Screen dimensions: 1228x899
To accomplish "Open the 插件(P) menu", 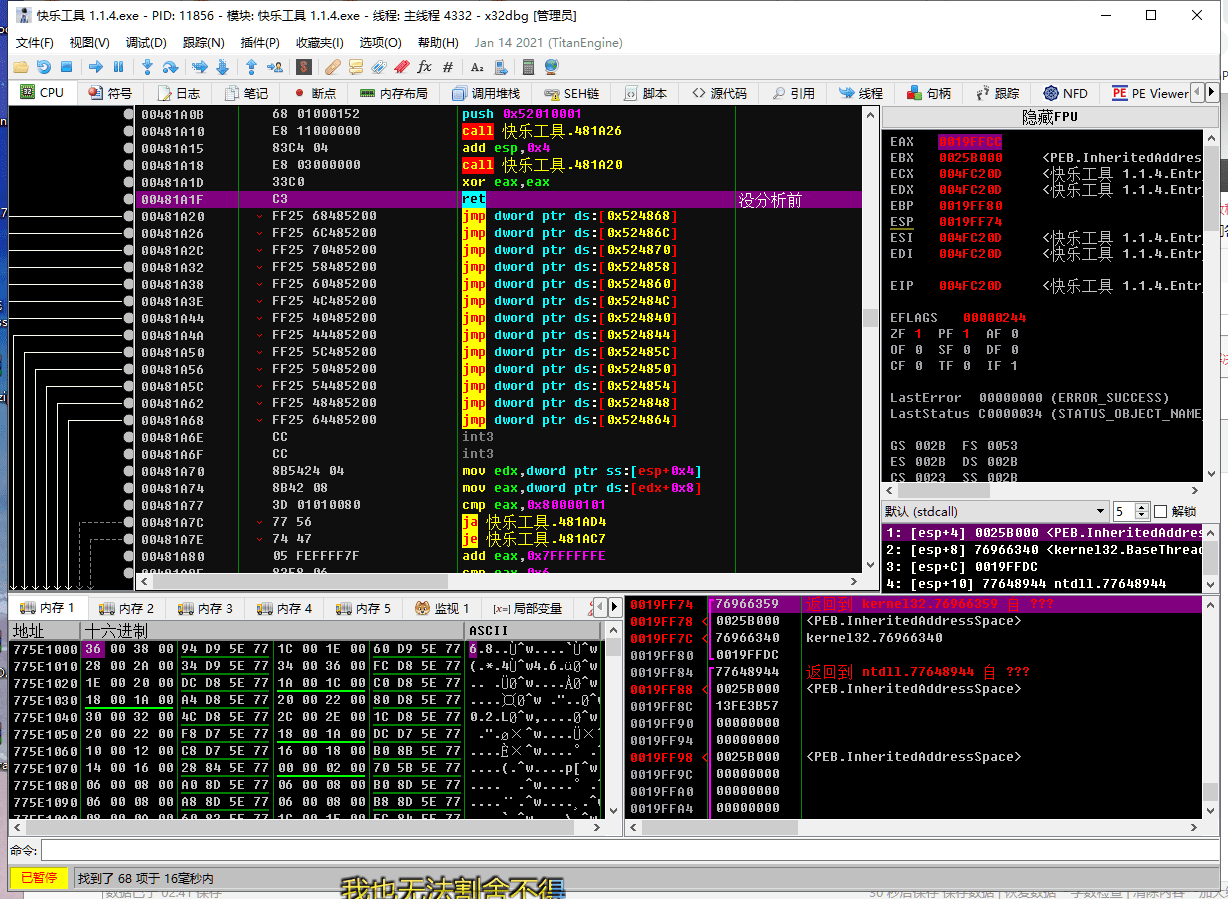I will [260, 42].
